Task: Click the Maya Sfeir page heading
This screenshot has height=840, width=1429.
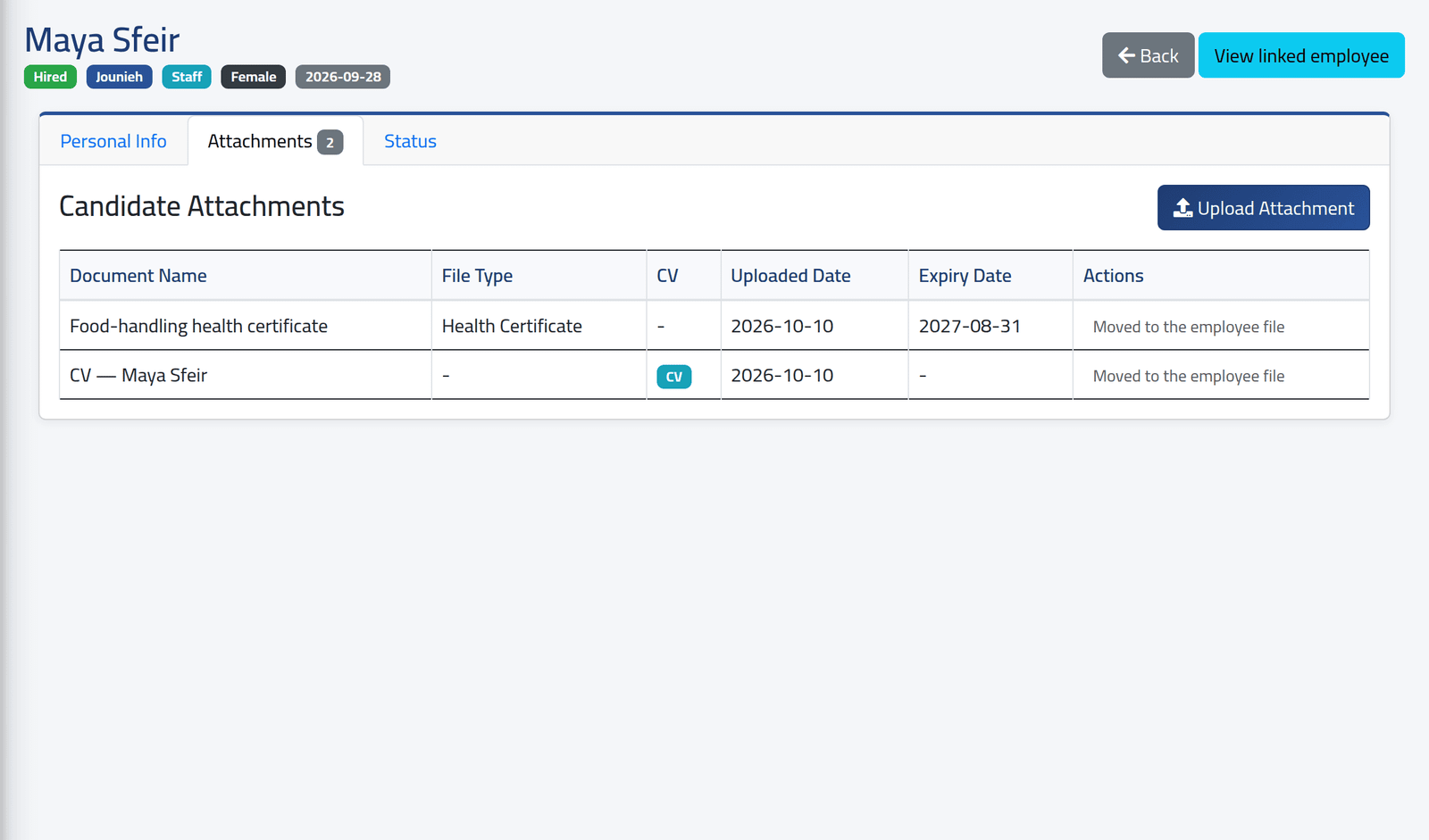Action: [x=102, y=40]
